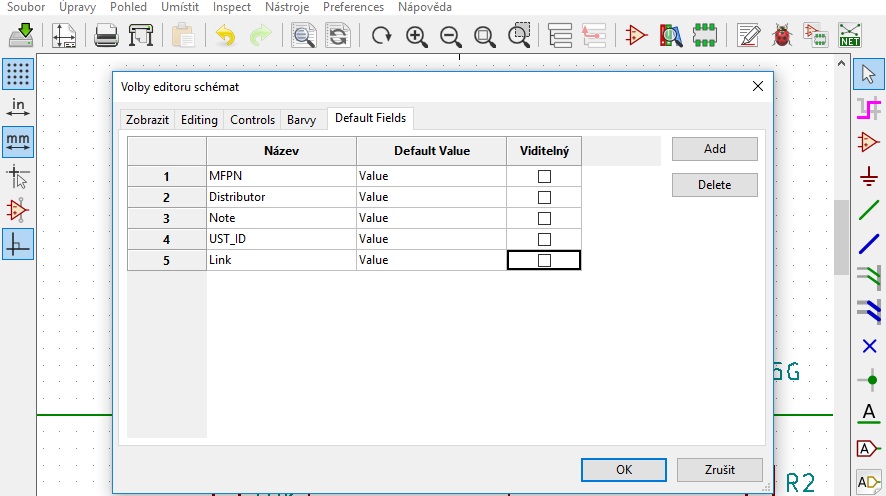This screenshot has height=496, width=886.
Task: Click the Zoom to selection icon
Action: coord(519,35)
